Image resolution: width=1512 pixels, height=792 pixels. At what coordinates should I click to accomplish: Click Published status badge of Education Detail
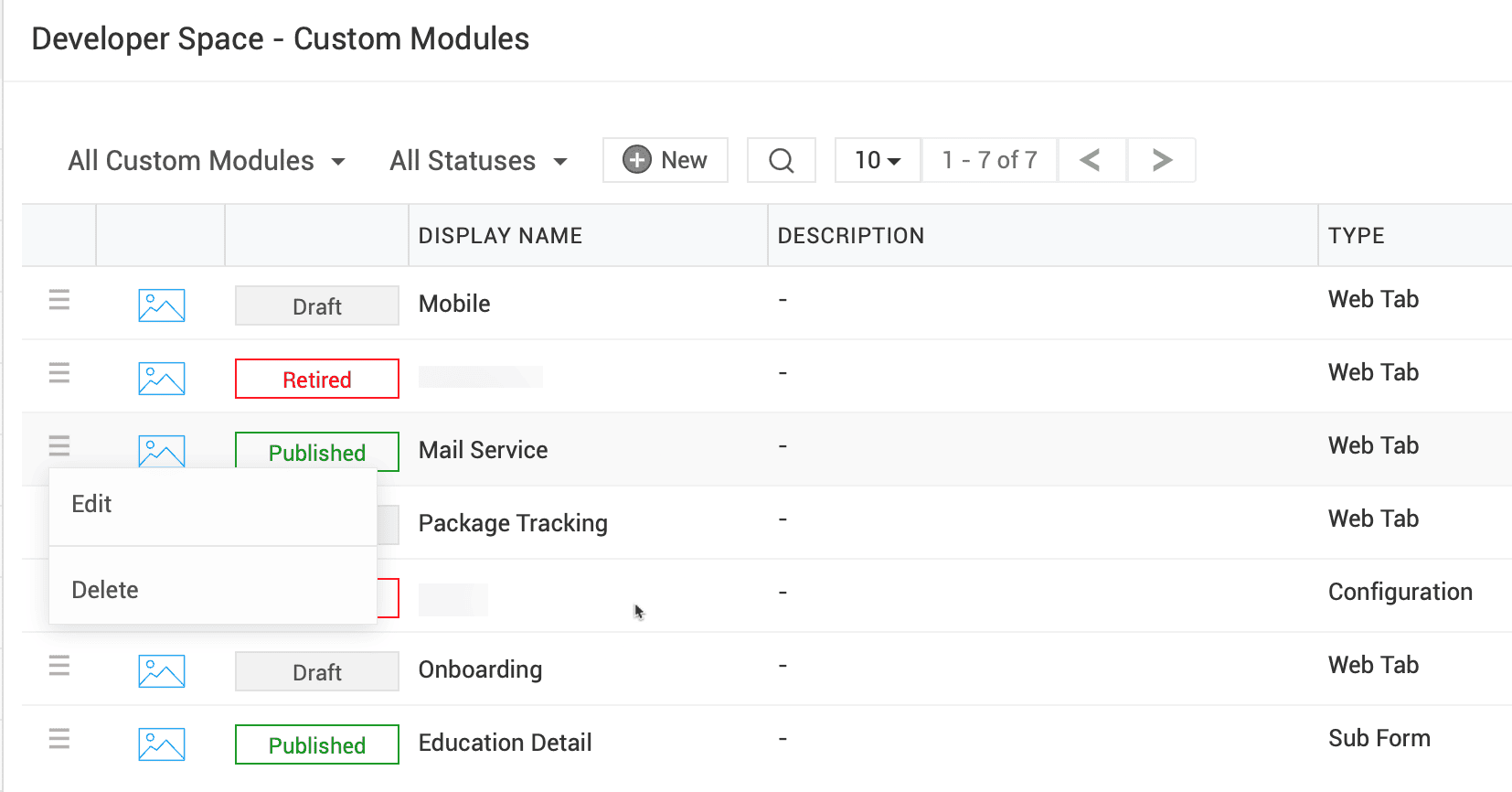316,744
